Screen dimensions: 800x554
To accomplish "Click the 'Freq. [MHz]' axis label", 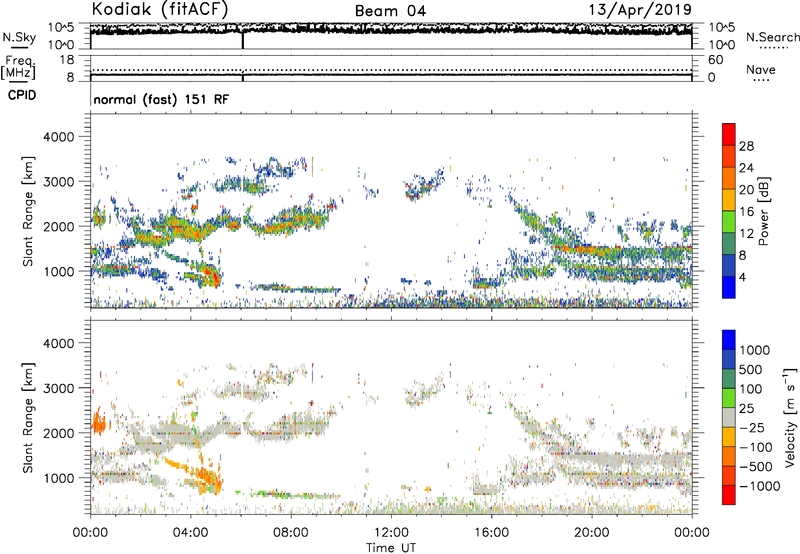I will (18, 68).
